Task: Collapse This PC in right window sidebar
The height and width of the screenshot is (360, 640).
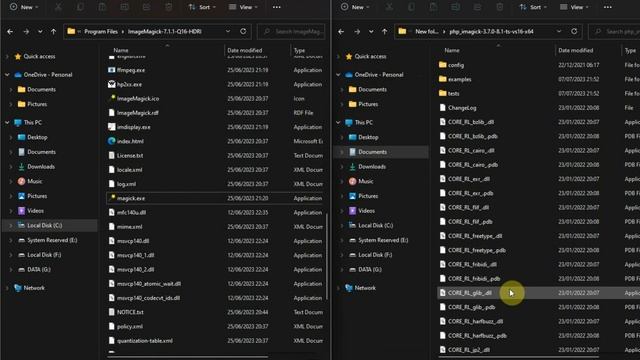Action: click(x=338, y=122)
